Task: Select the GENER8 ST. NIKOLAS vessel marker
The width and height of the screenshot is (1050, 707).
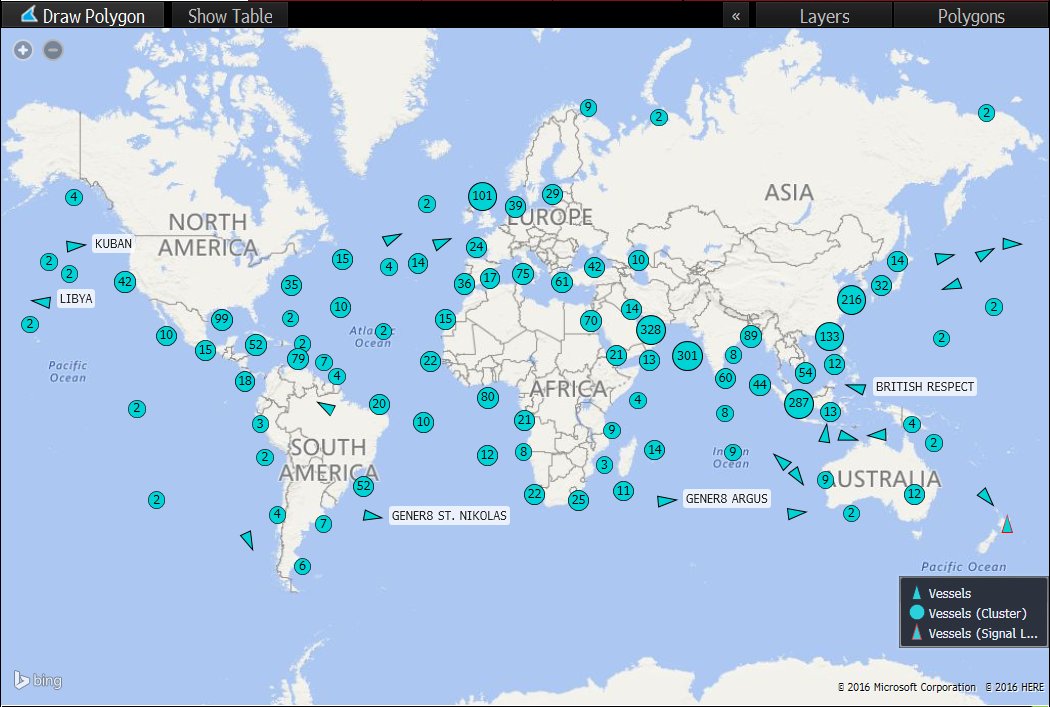Action: tap(372, 515)
